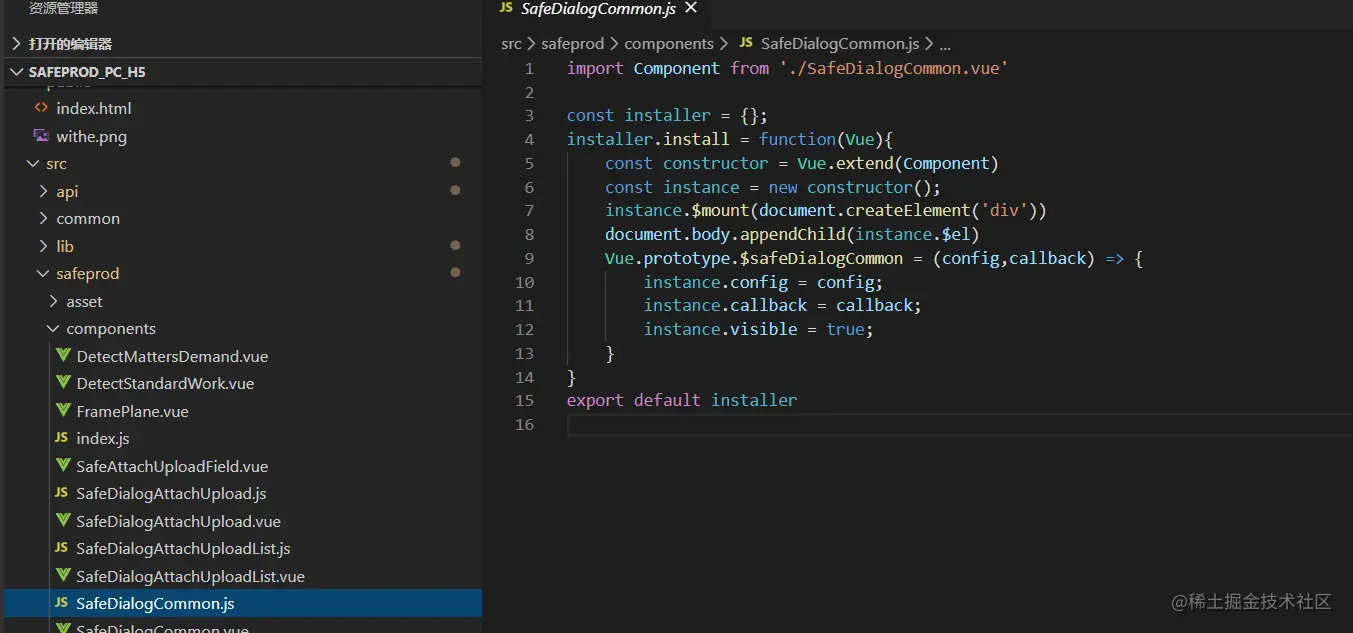Image resolution: width=1353 pixels, height=633 pixels.
Task: Click line number 9 in the gutter
Action: click(529, 258)
